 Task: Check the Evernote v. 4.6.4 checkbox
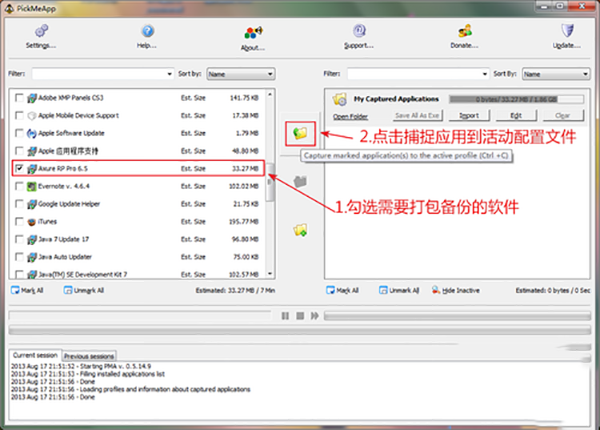point(22,185)
